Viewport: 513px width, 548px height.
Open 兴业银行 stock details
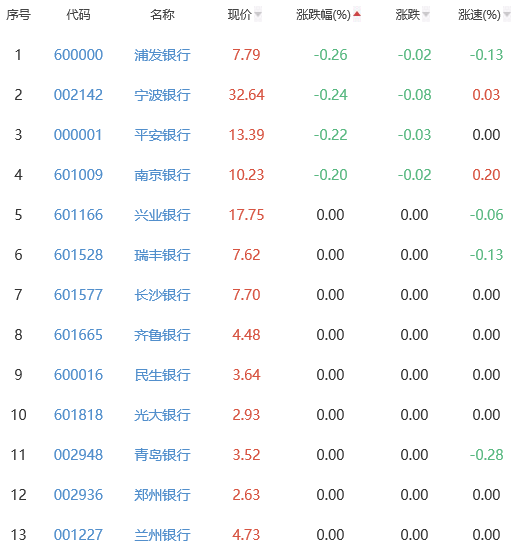coord(162,215)
